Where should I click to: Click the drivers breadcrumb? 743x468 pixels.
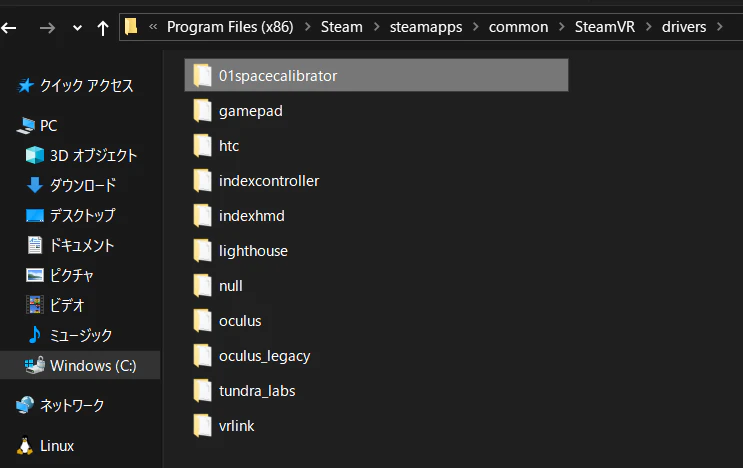(684, 27)
